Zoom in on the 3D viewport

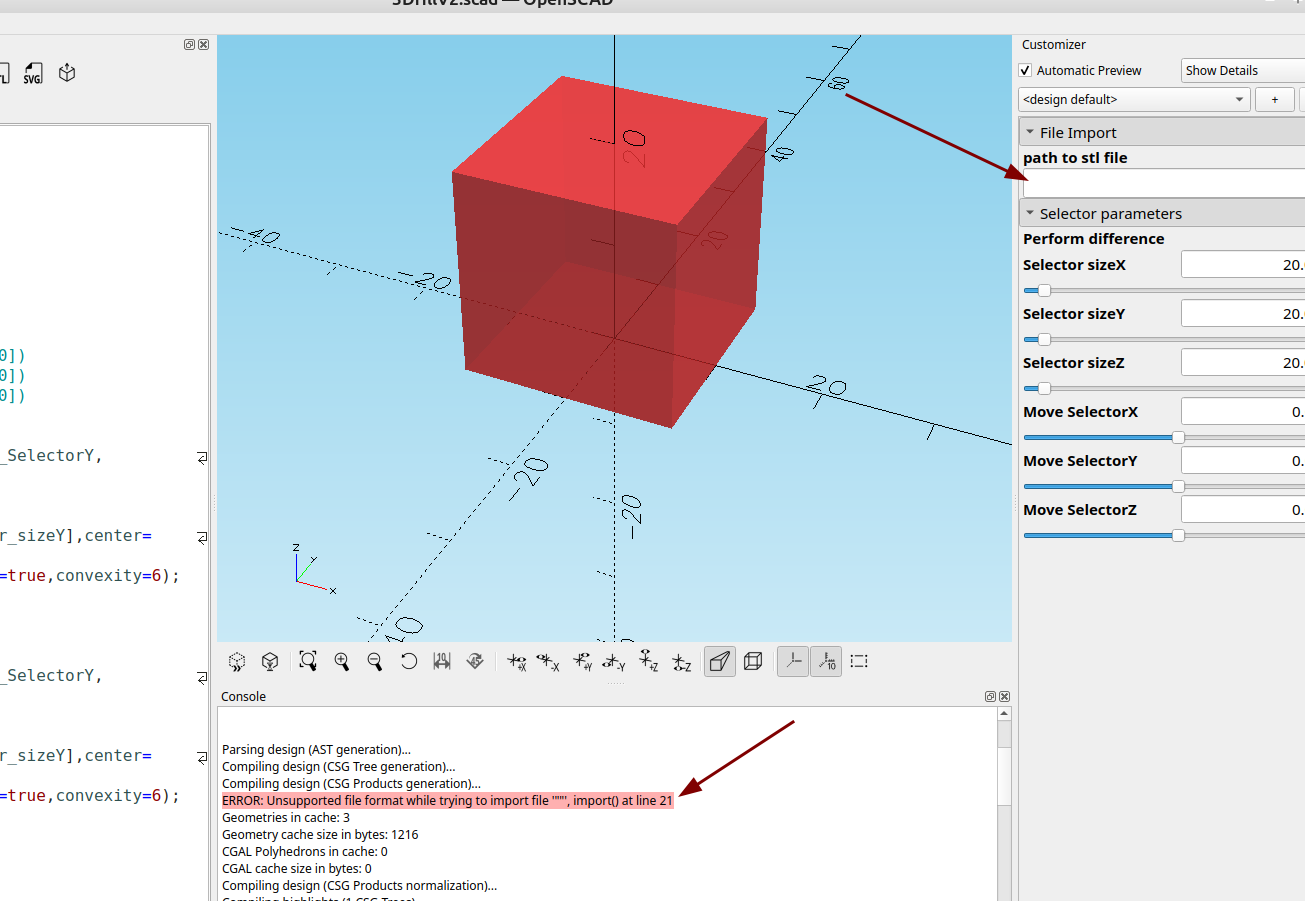click(x=342, y=661)
